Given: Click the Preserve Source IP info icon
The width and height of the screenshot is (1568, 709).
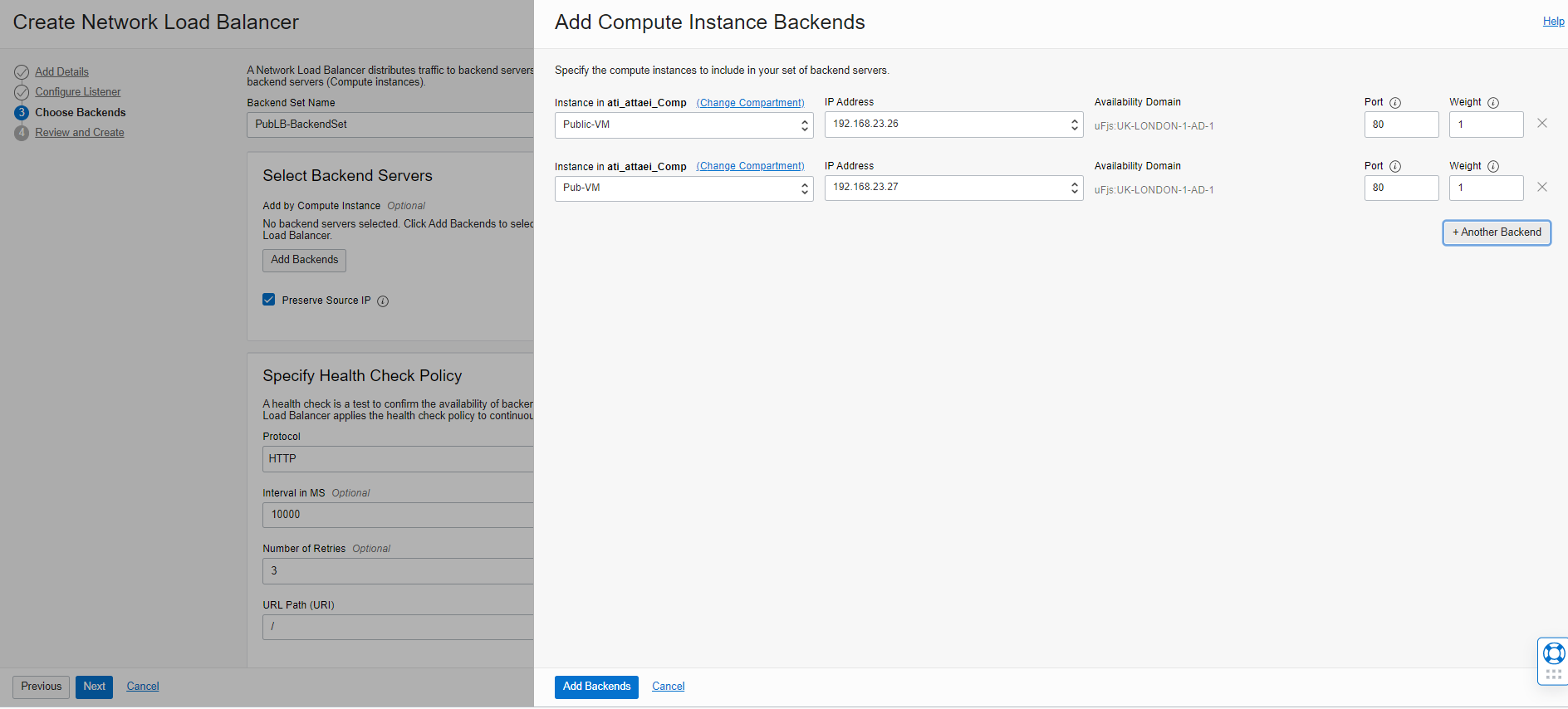Looking at the screenshot, I should [383, 301].
